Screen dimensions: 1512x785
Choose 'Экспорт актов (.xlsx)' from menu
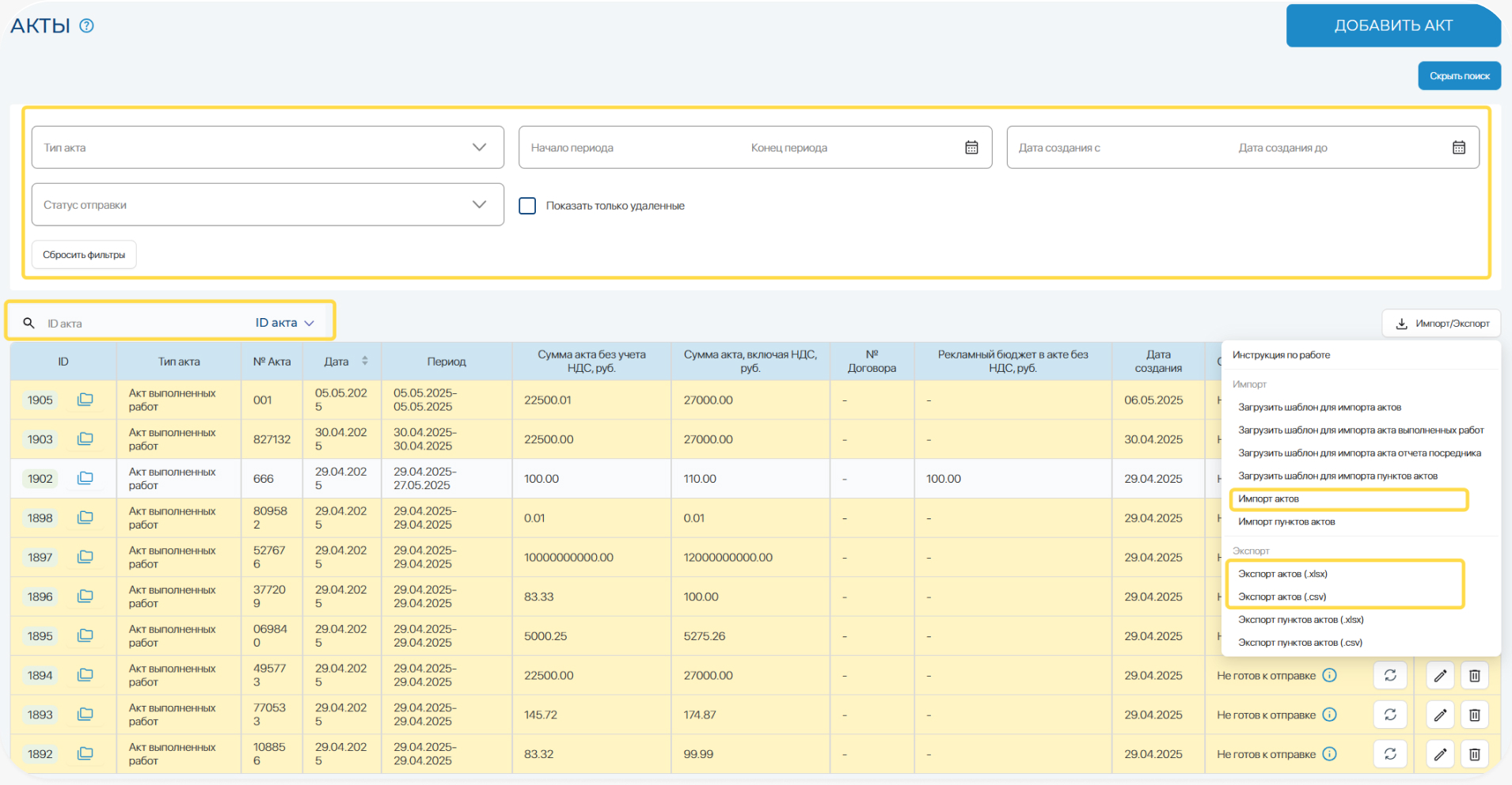1282,574
